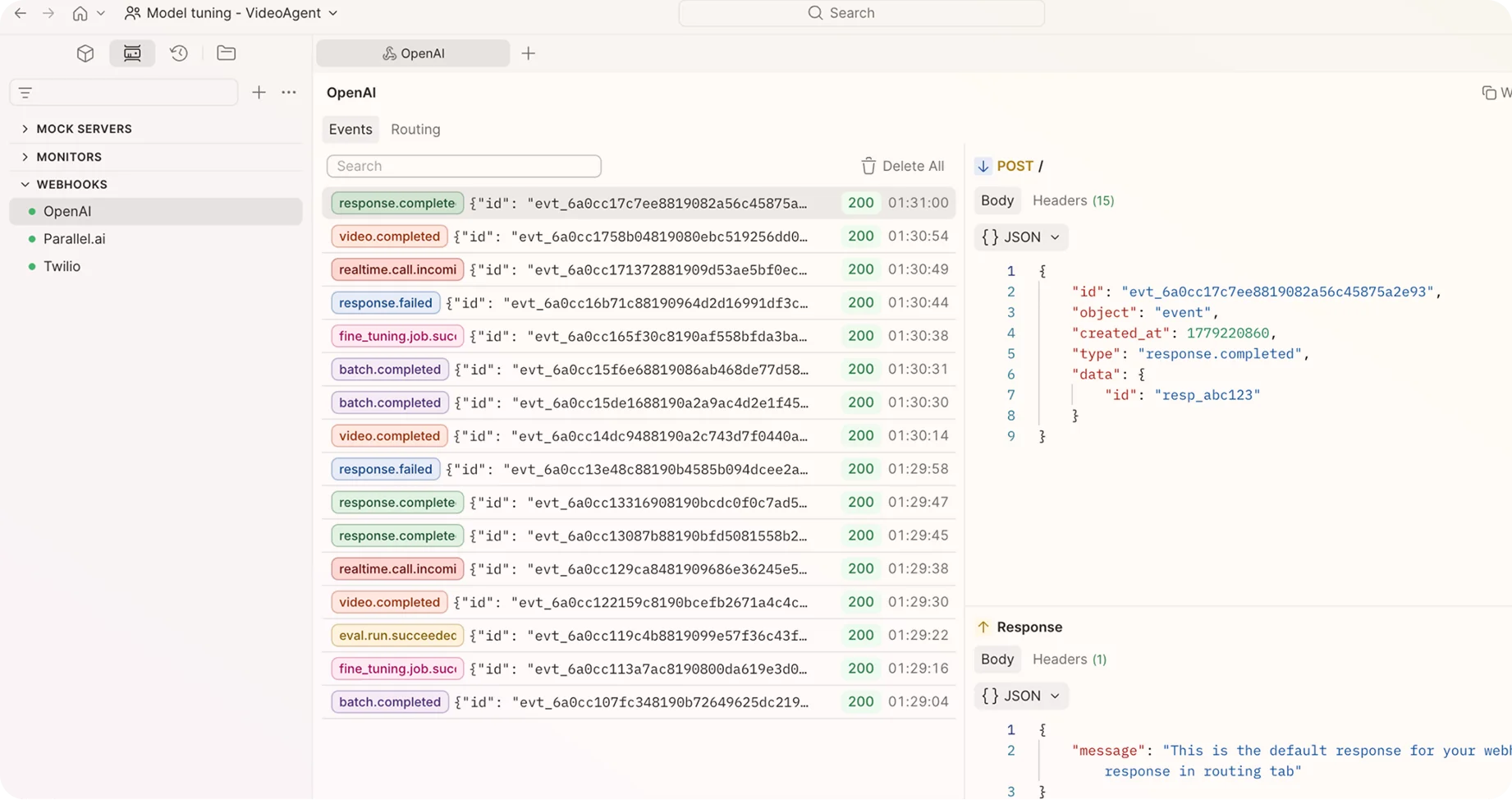Image resolution: width=1512 pixels, height=800 pixels.
Task: Select the response.failed event at 01:29:58
Action: click(x=639, y=469)
